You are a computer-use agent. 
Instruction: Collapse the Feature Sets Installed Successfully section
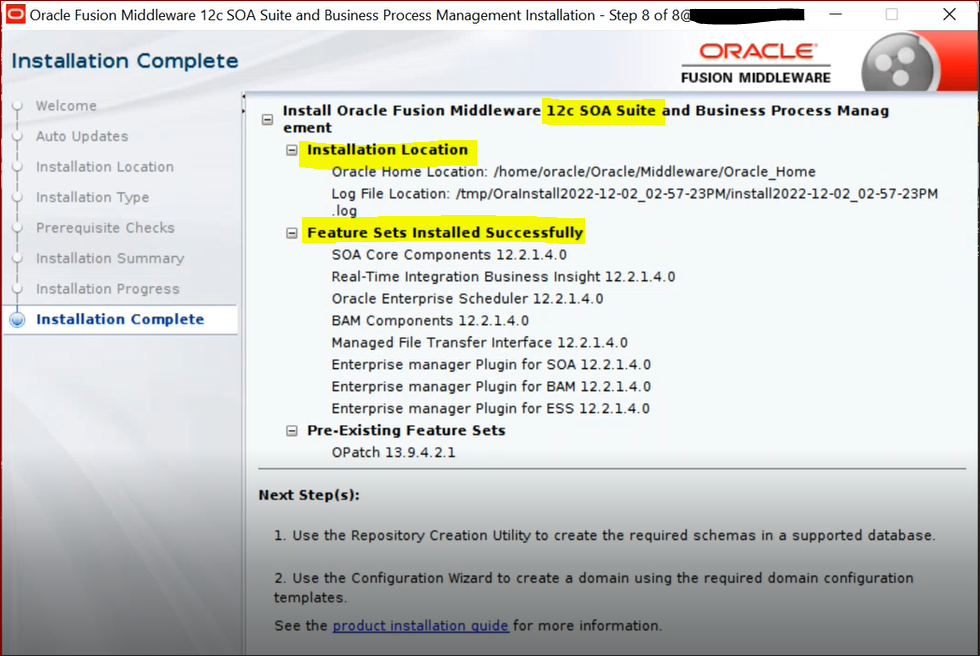[292, 233]
